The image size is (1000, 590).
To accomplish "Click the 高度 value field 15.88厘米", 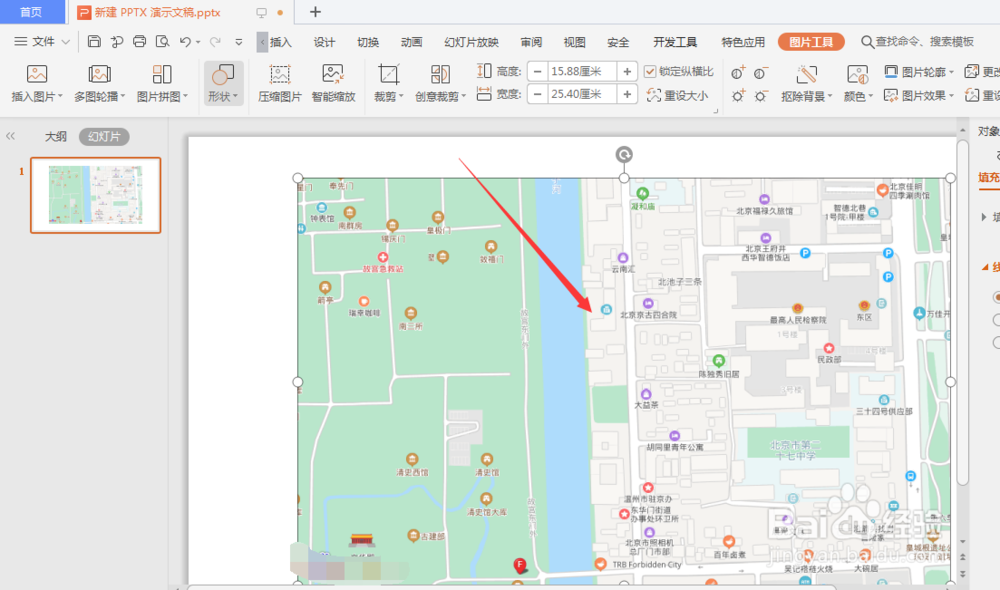I will click(582, 71).
